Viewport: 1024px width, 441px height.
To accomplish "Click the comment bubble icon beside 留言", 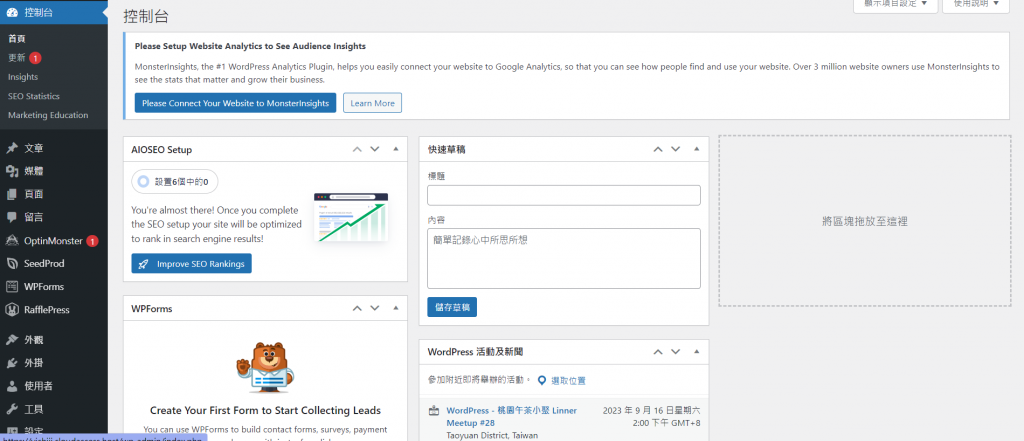I will (x=12, y=217).
